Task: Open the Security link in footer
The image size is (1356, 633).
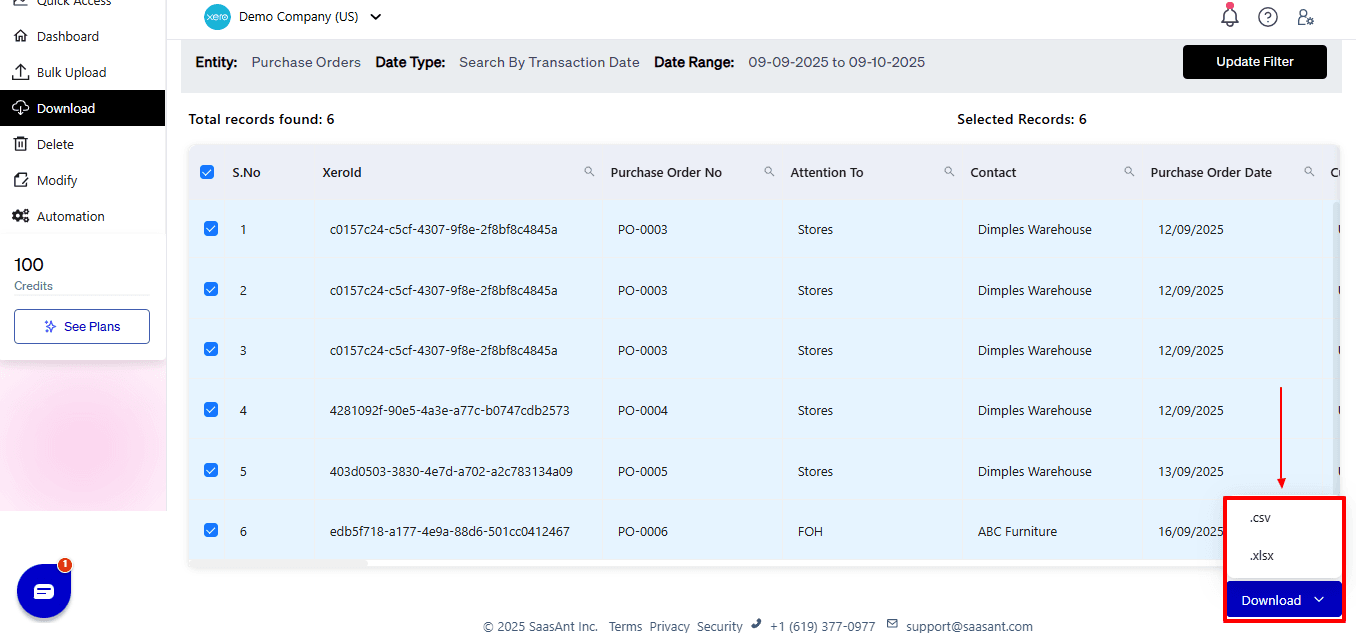Action: (x=720, y=626)
